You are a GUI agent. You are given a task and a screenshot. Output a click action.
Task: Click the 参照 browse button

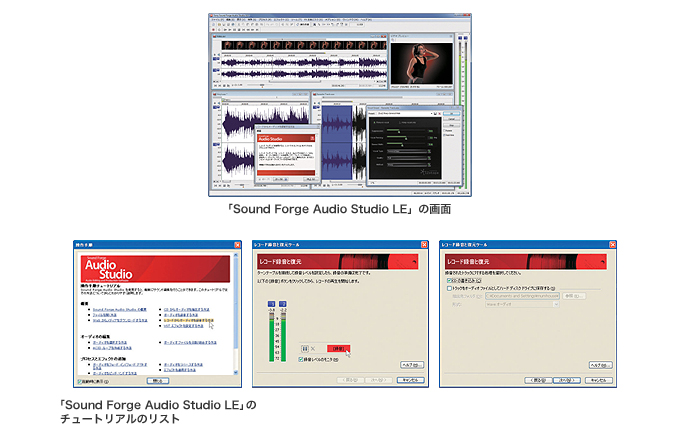[x=574, y=296]
